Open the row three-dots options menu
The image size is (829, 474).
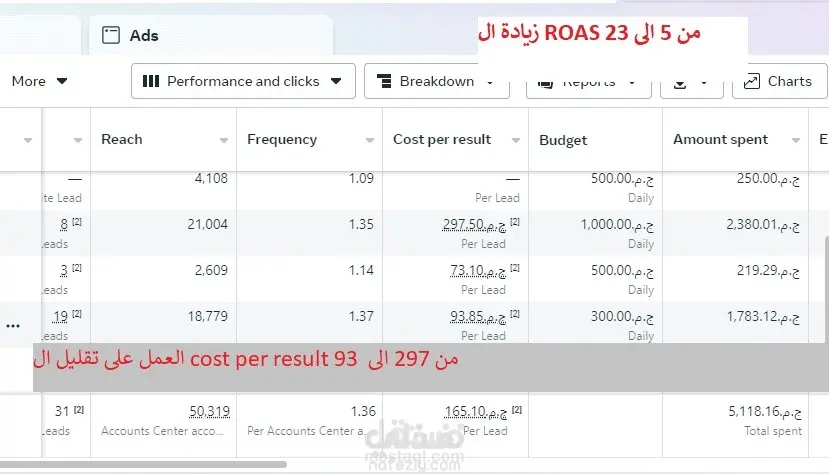13,326
